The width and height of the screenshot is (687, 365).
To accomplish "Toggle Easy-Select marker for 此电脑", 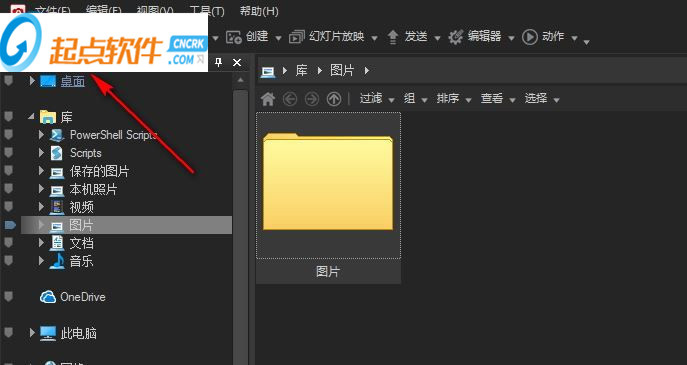I will tap(8, 333).
